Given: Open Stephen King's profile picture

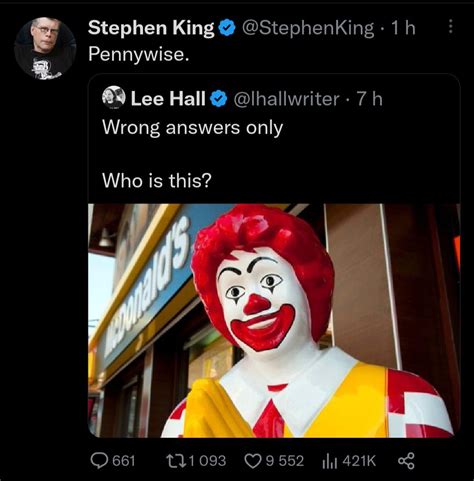Looking at the screenshot, I should 45,48.
